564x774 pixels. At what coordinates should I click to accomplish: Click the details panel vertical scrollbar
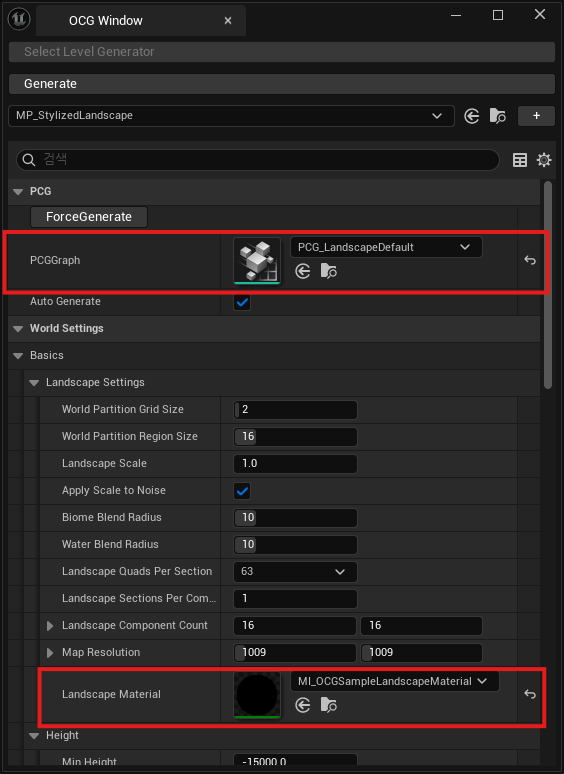coord(548,285)
